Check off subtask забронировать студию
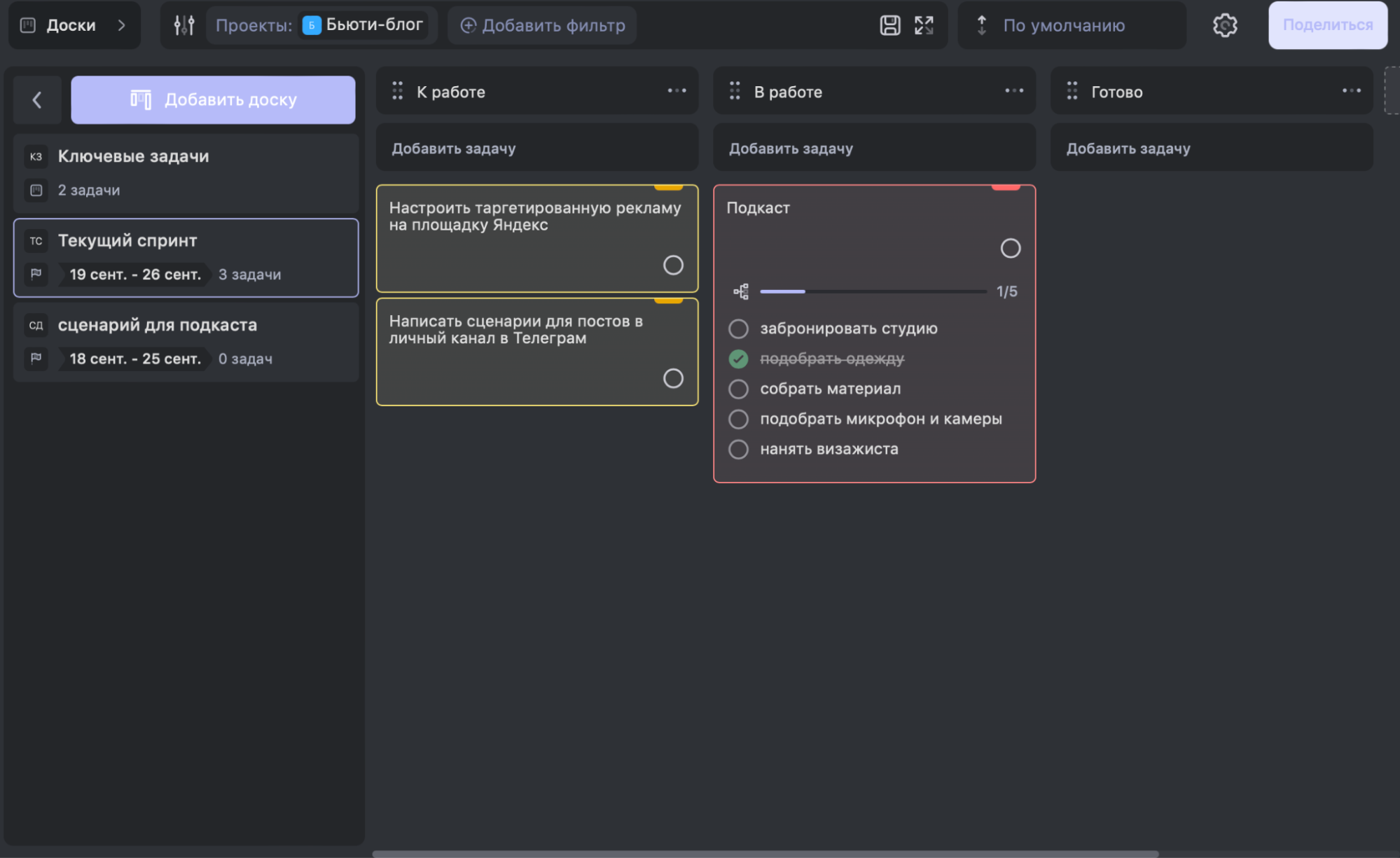 tap(738, 328)
